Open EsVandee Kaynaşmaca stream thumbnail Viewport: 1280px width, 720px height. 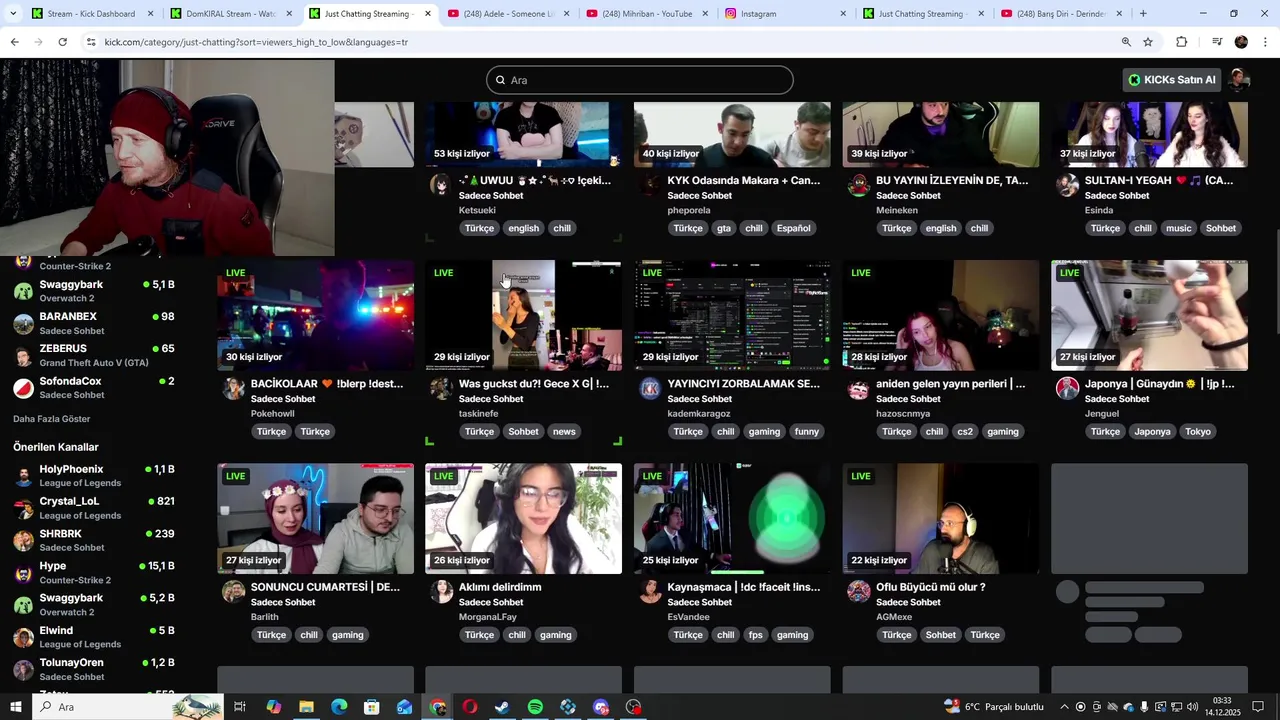tap(732, 519)
